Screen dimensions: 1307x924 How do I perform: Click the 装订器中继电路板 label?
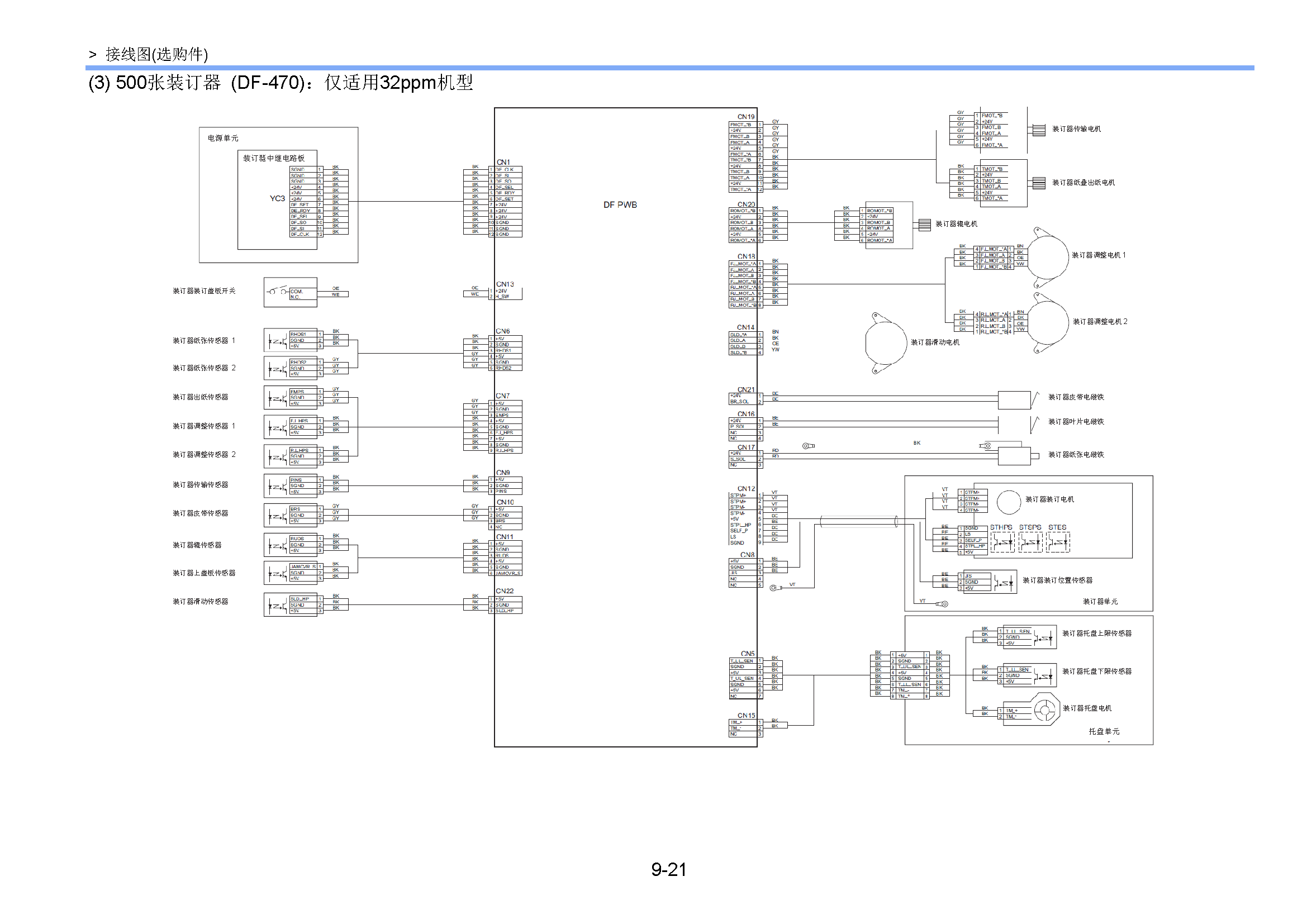[274, 158]
